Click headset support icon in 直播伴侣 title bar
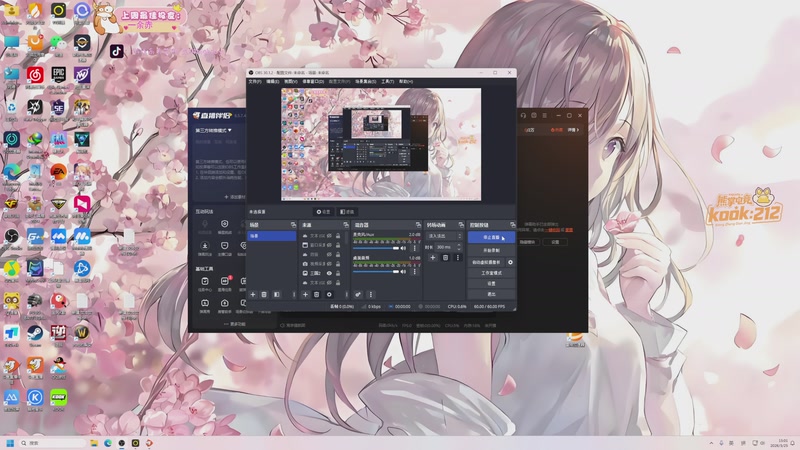800x450 pixels. pos(523,116)
